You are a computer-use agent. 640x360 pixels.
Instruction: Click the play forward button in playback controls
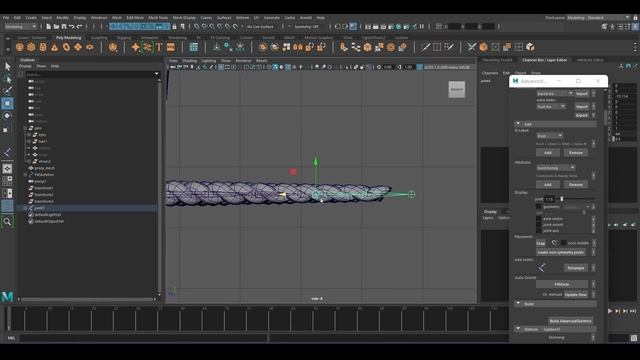pos(610,311)
